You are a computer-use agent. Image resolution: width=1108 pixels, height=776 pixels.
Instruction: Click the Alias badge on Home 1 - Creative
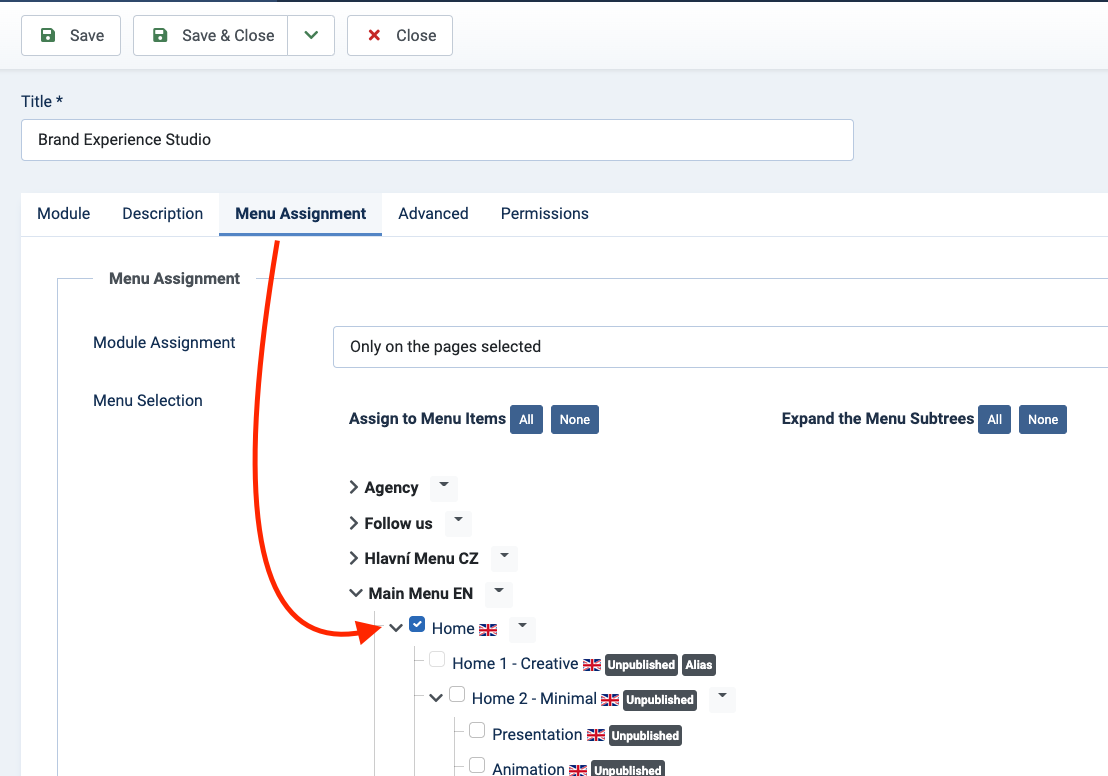[x=699, y=665]
